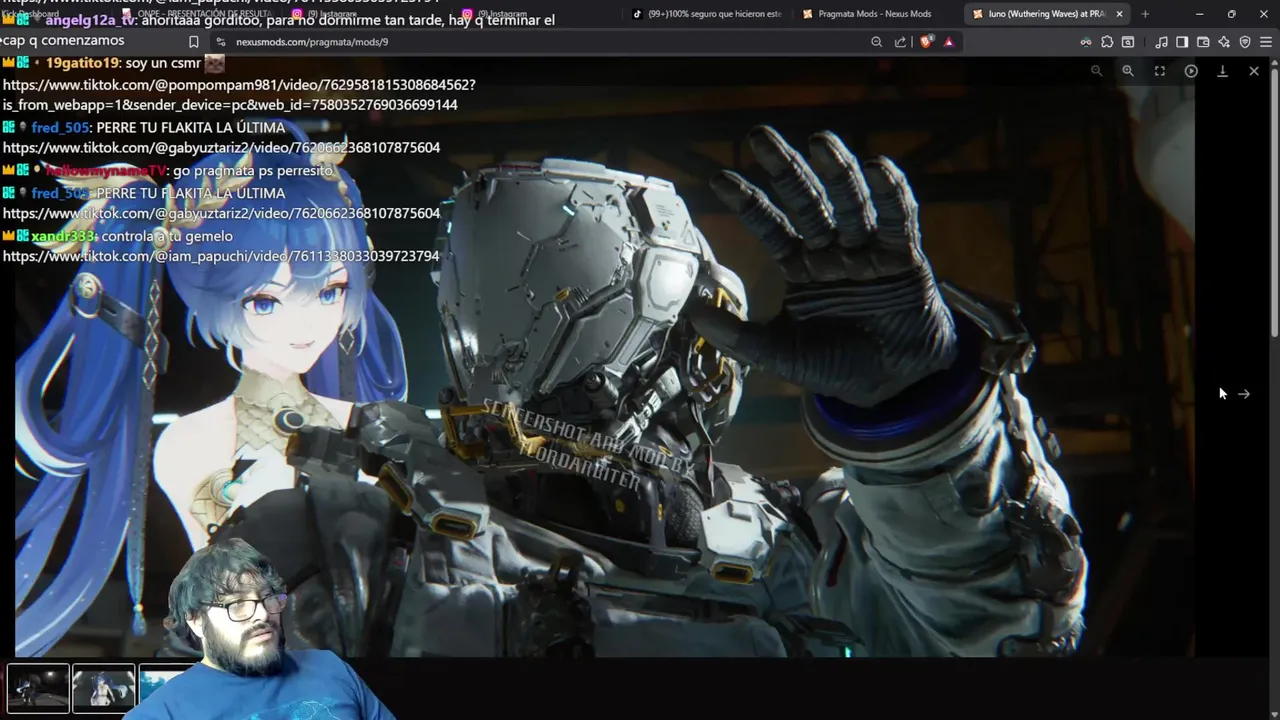The width and height of the screenshot is (1280, 720).
Task: Zoom out the image in the lightbox viewer
Action: (1097, 71)
